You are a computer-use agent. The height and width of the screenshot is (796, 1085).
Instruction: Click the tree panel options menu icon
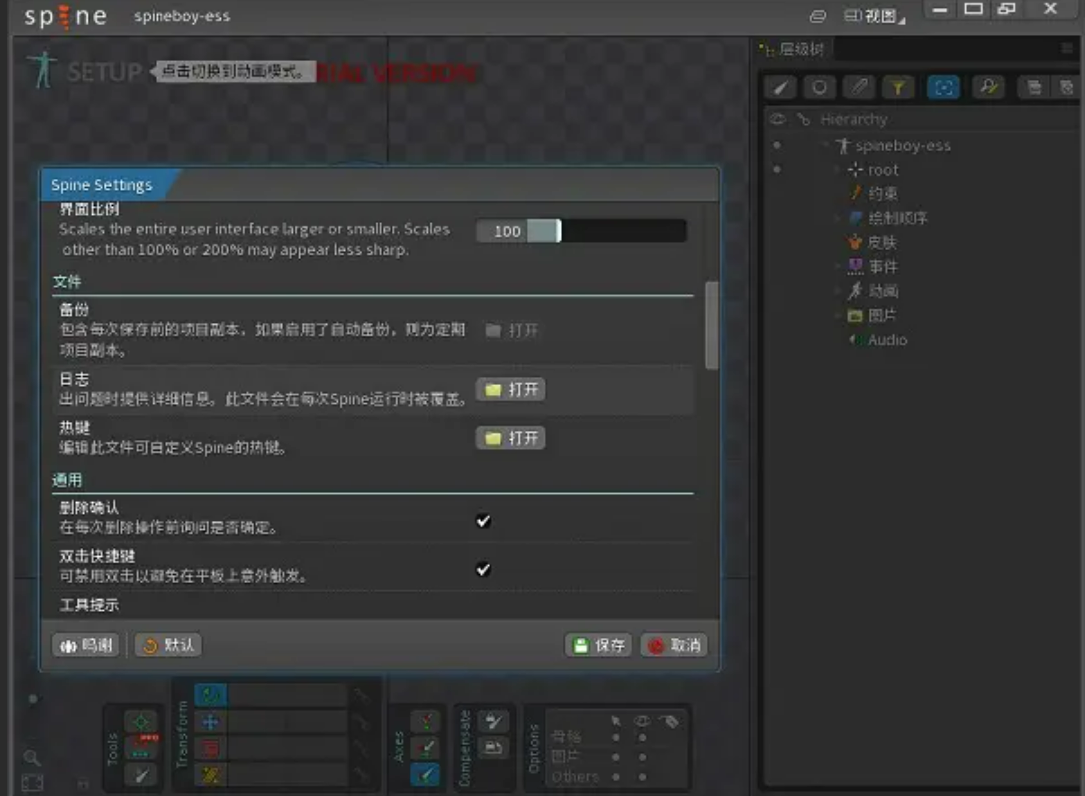click(1067, 48)
